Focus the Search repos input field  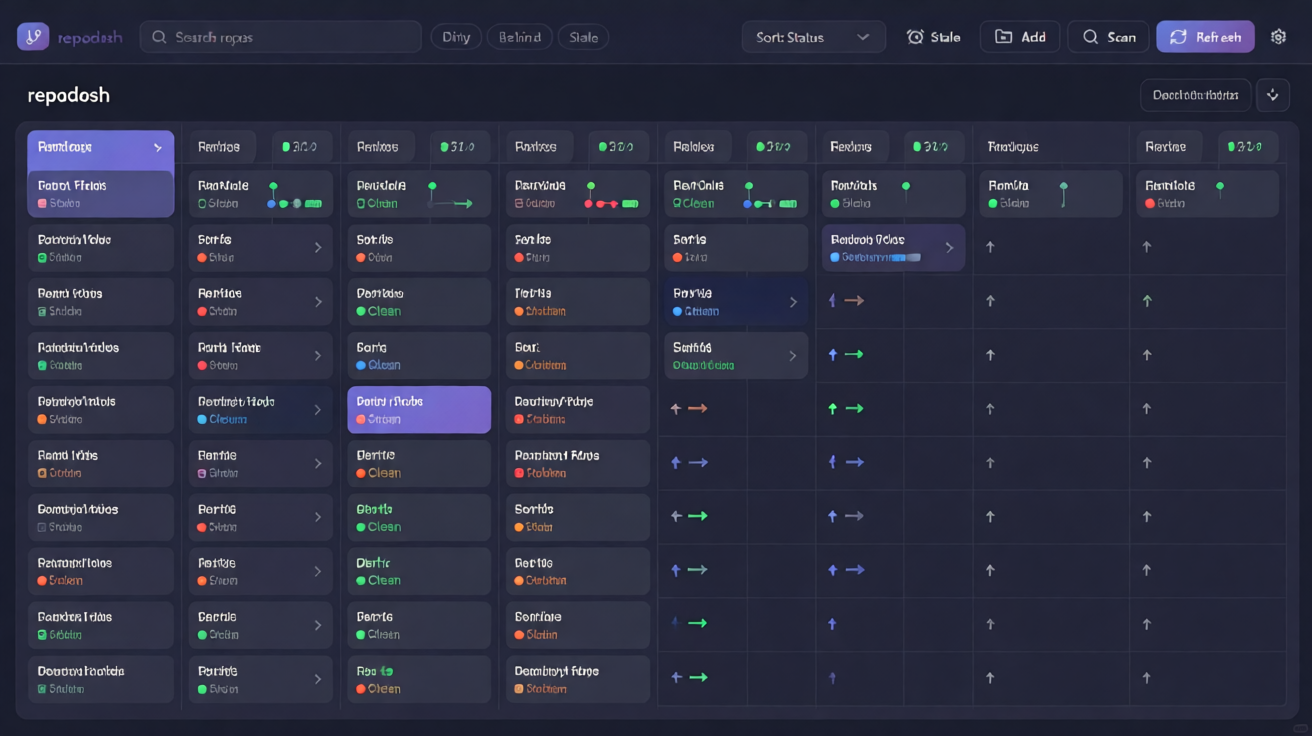(280, 37)
